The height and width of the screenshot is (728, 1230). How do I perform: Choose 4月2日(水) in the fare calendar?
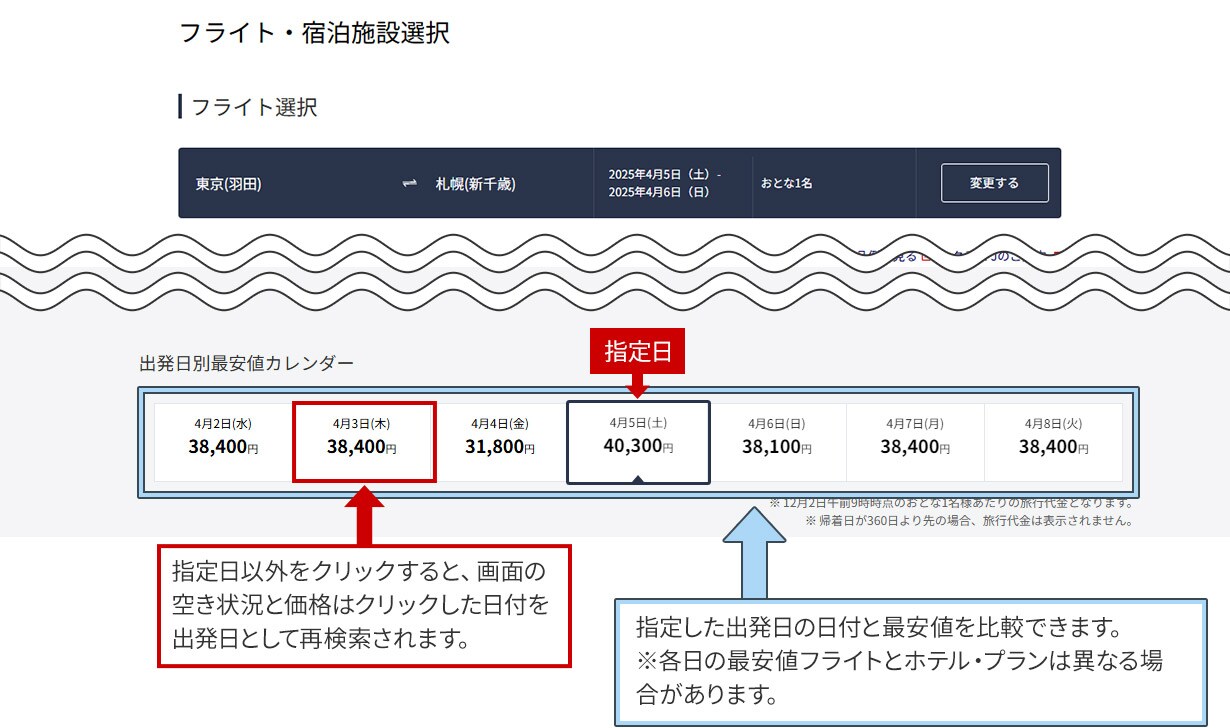[223, 442]
